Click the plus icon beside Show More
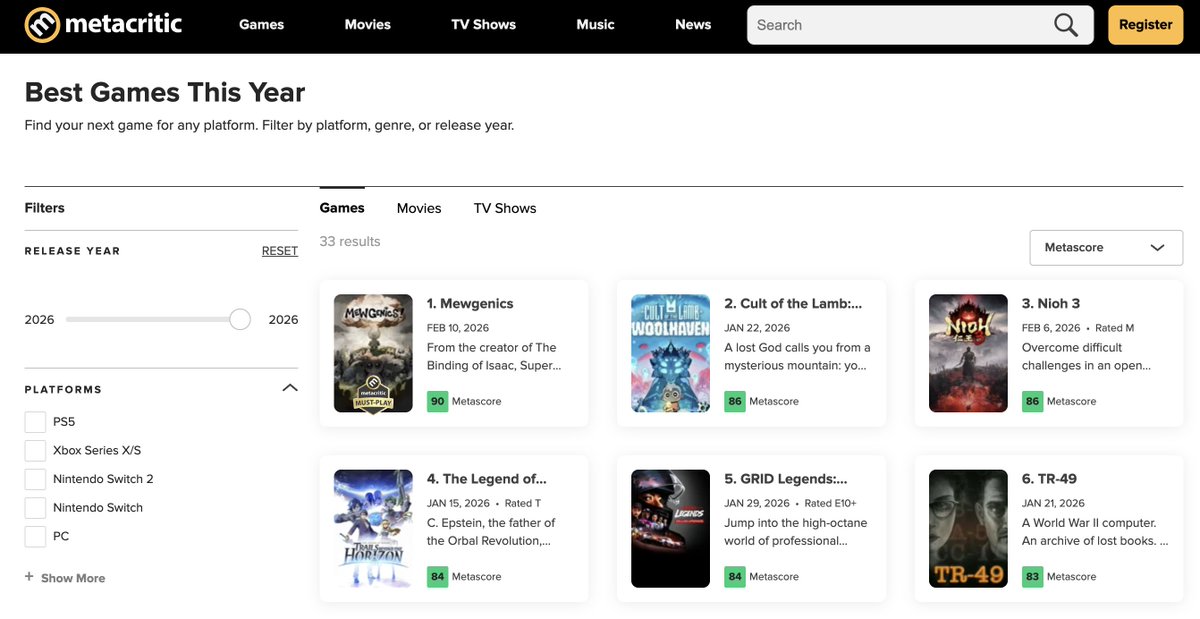The height and width of the screenshot is (619, 1200). click(29, 577)
